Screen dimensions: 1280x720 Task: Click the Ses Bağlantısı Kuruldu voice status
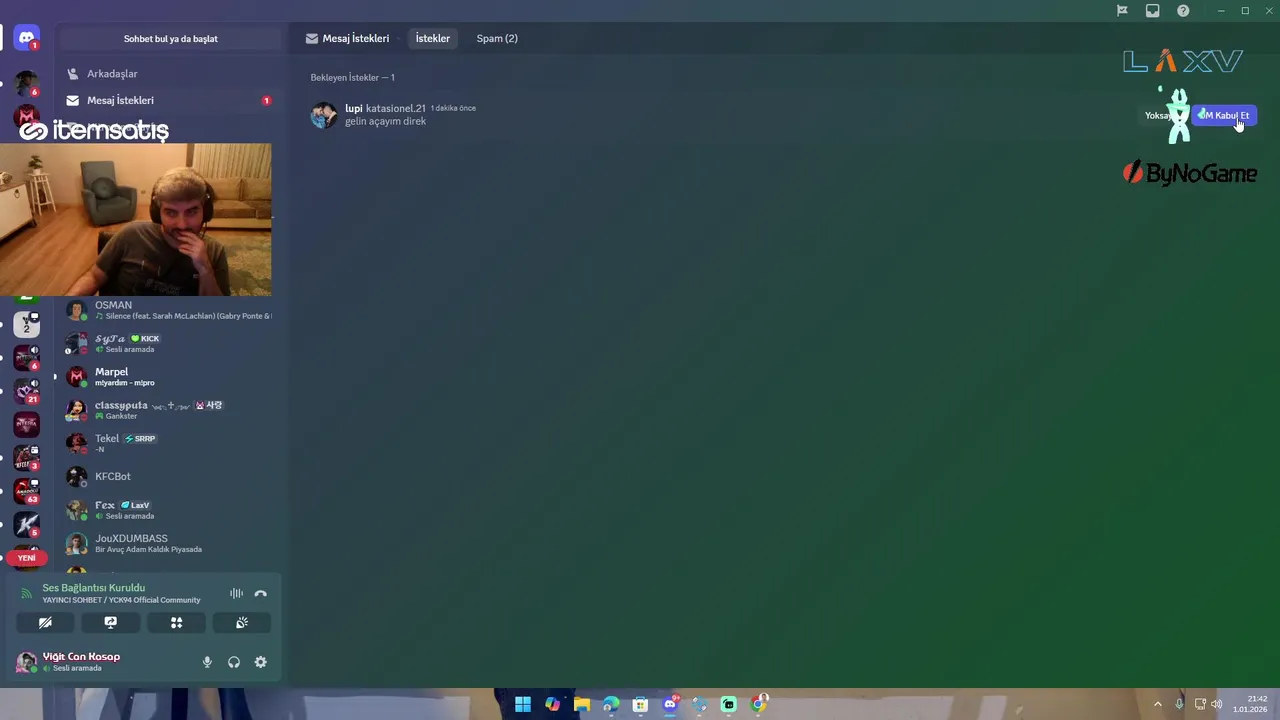93,588
